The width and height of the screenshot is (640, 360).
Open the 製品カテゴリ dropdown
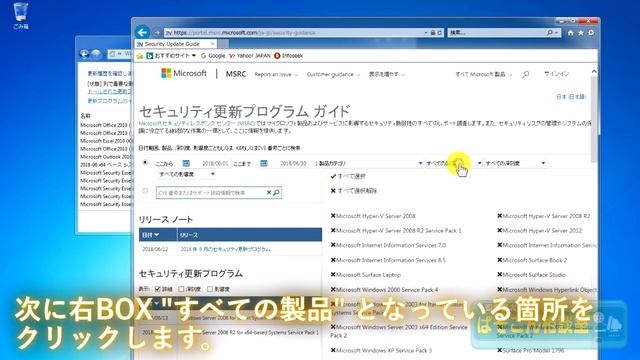[368, 163]
